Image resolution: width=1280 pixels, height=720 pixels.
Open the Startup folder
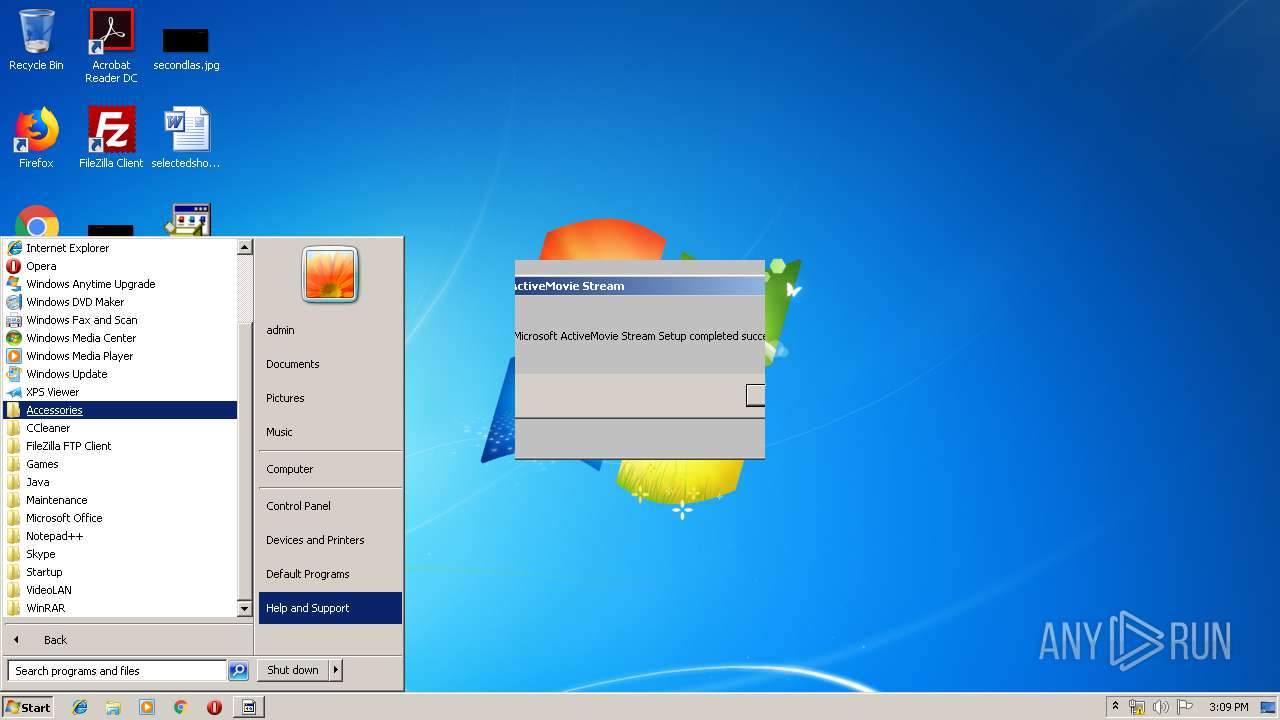coord(120,572)
